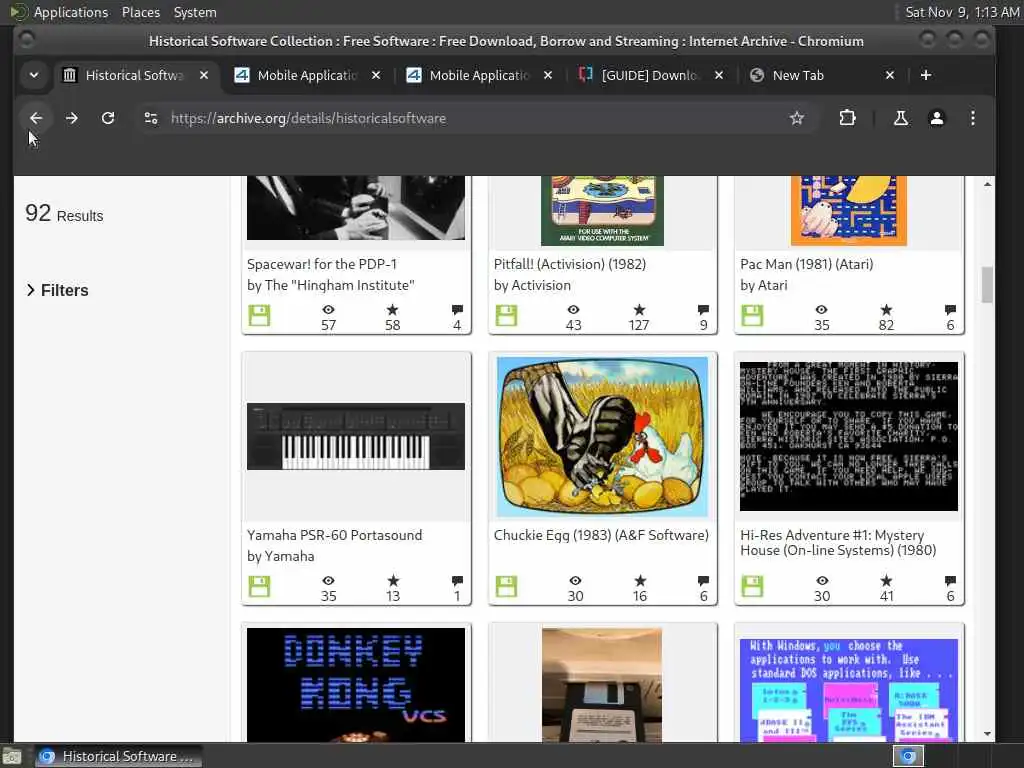Open Yamaha PSR-60 Portasound title
Image resolution: width=1024 pixels, height=768 pixels.
(334, 535)
